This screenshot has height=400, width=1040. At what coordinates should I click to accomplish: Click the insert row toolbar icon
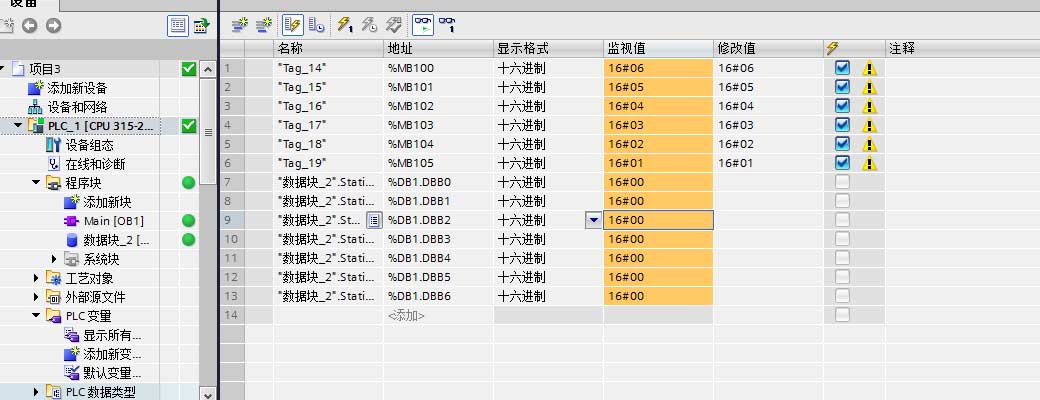239,25
